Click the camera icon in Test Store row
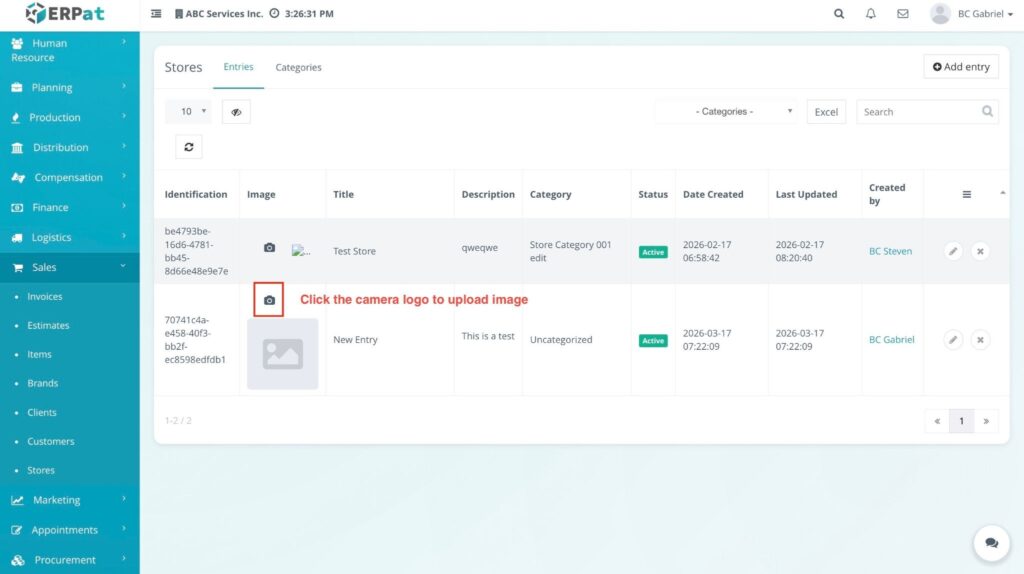The height and width of the screenshot is (574, 1024). 269,248
